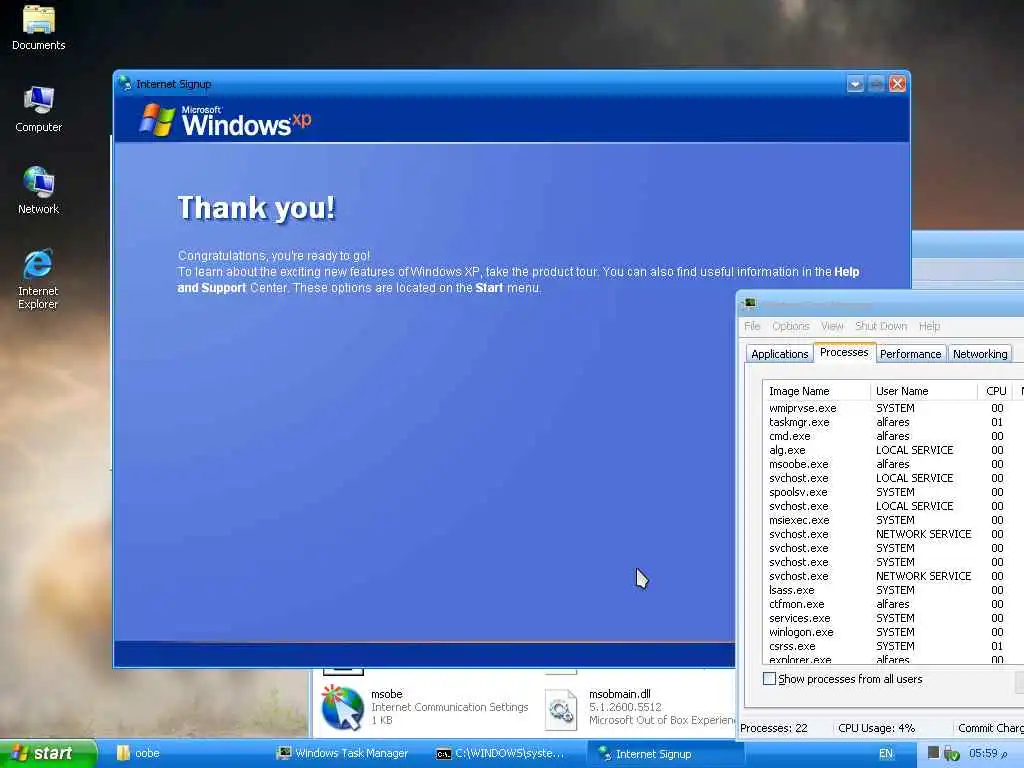Switch to the Networking tab

980,354
